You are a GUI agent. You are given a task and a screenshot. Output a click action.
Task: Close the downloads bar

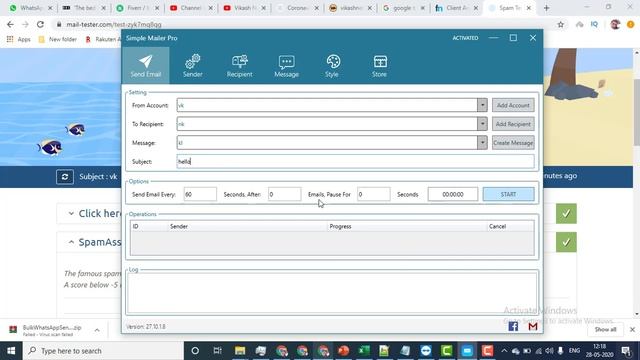[x=632, y=329]
